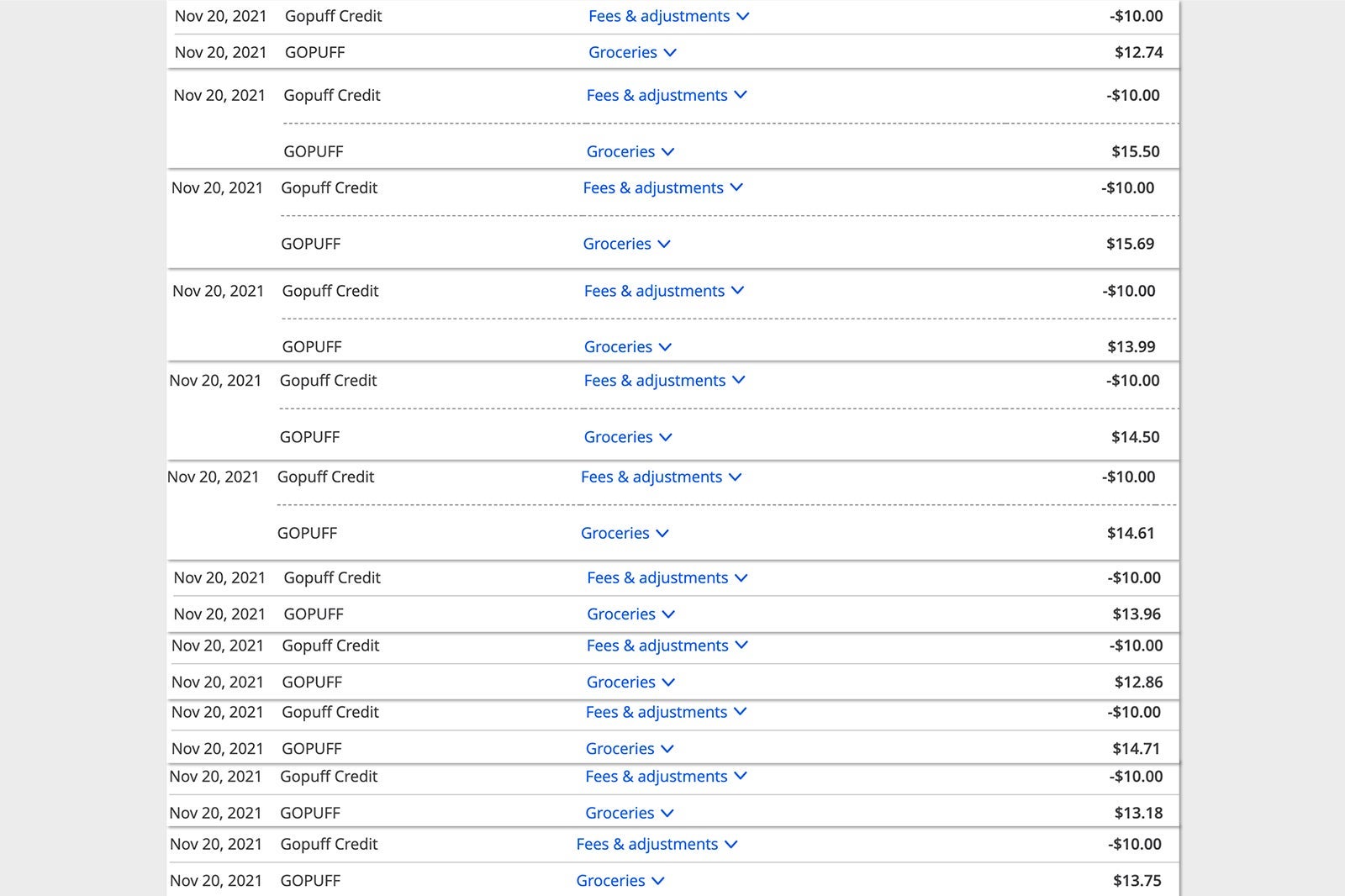Click GOPUFF merchant on $12.86 row
1345x896 pixels.
pyautogui.click(x=312, y=682)
